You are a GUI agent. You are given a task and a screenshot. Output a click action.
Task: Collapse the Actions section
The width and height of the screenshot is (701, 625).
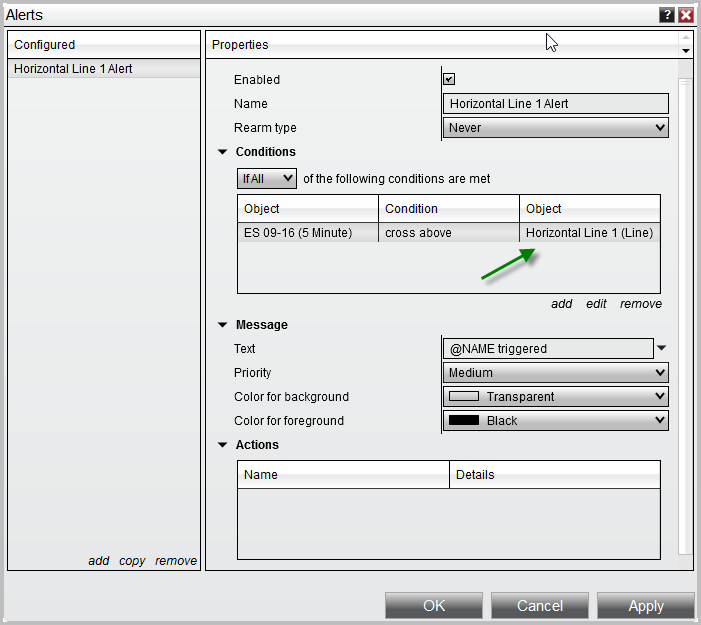222,445
